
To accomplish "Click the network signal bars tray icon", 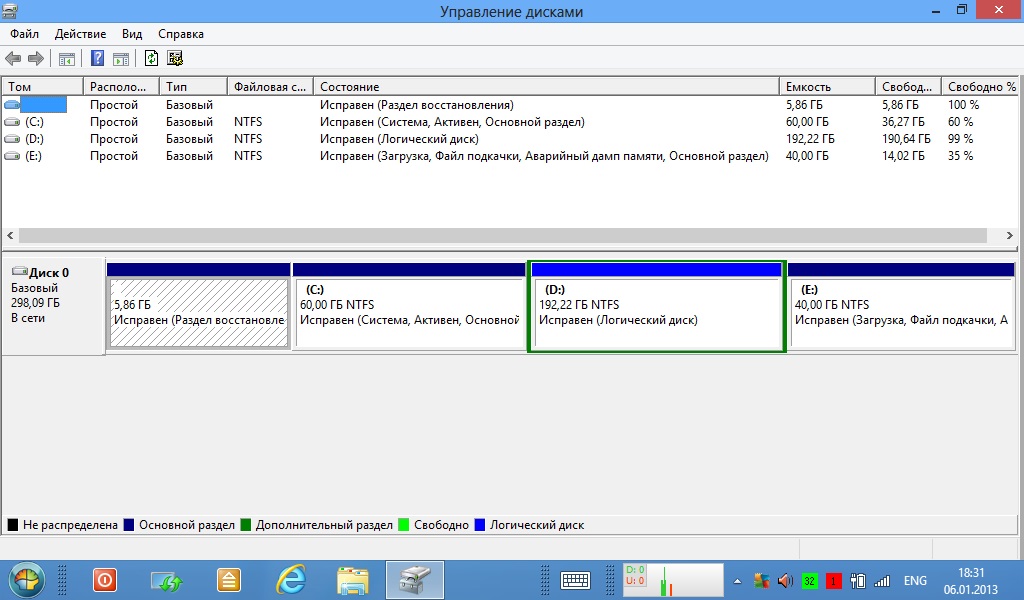I will point(882,580).
